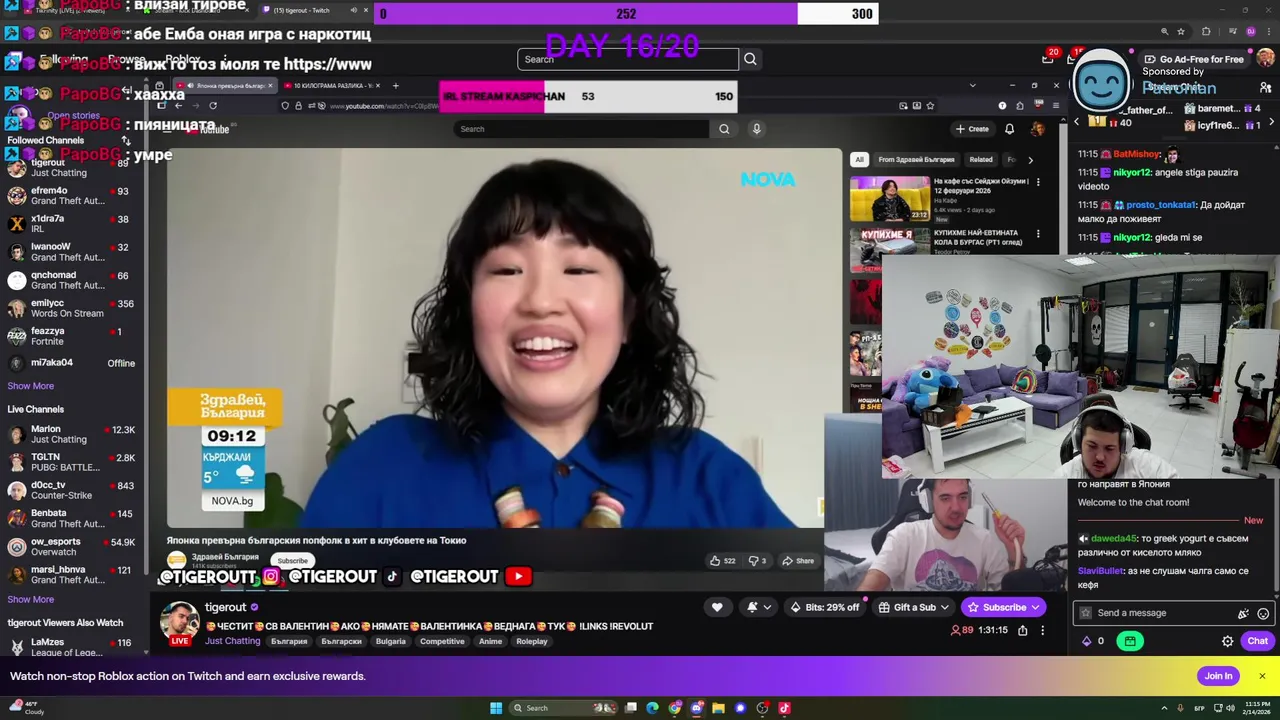
Task: Open YouTube notifications bell
Action: pos(1009,129)
